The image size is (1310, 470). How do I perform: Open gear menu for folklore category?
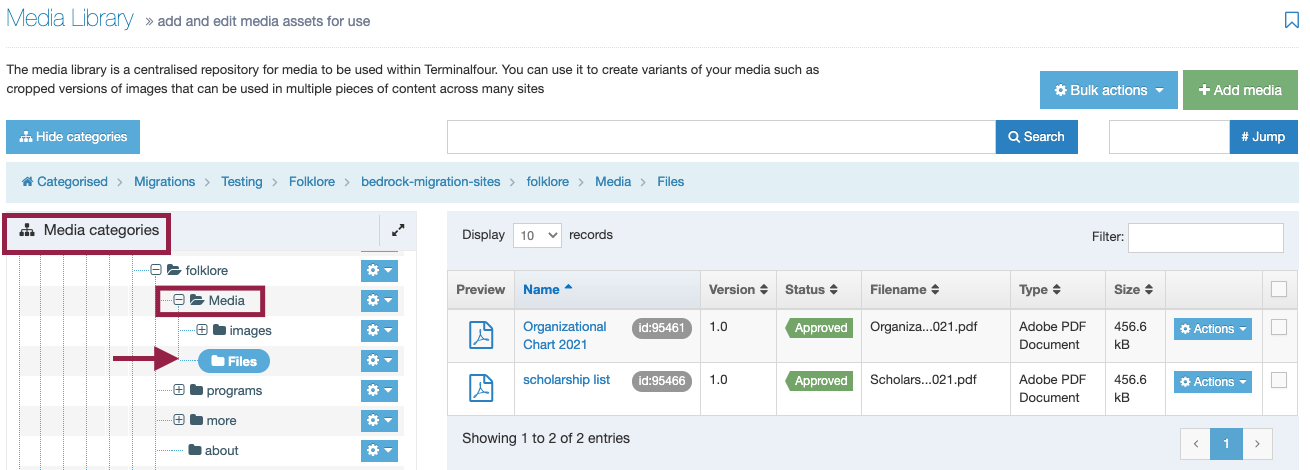[379, 271]
